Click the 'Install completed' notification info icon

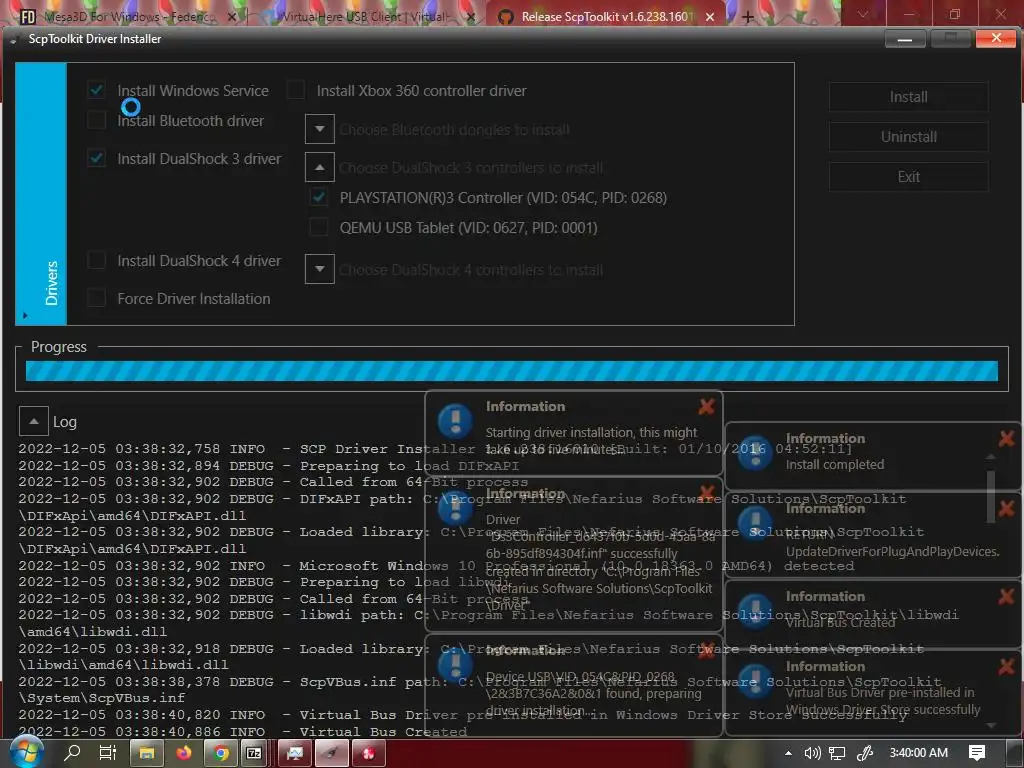[x=755, y=453]
